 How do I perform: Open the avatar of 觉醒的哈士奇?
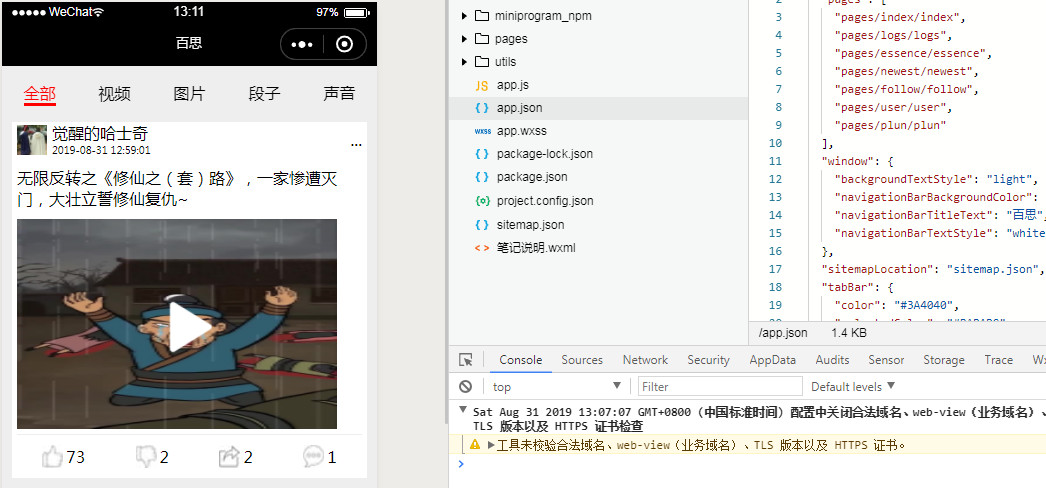(32, 139)
